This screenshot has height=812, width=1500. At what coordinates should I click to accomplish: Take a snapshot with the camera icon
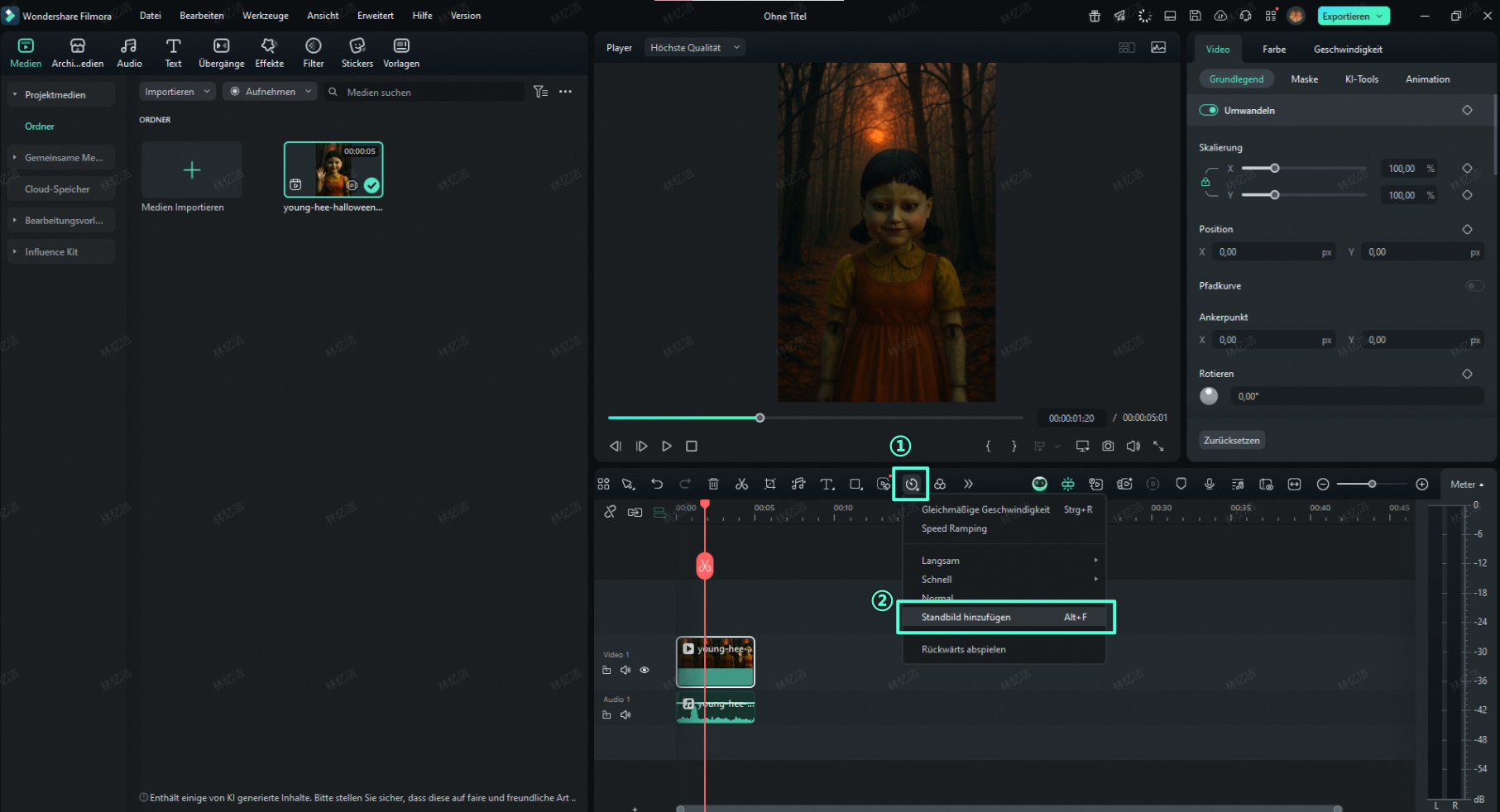tap(1108, 446)
